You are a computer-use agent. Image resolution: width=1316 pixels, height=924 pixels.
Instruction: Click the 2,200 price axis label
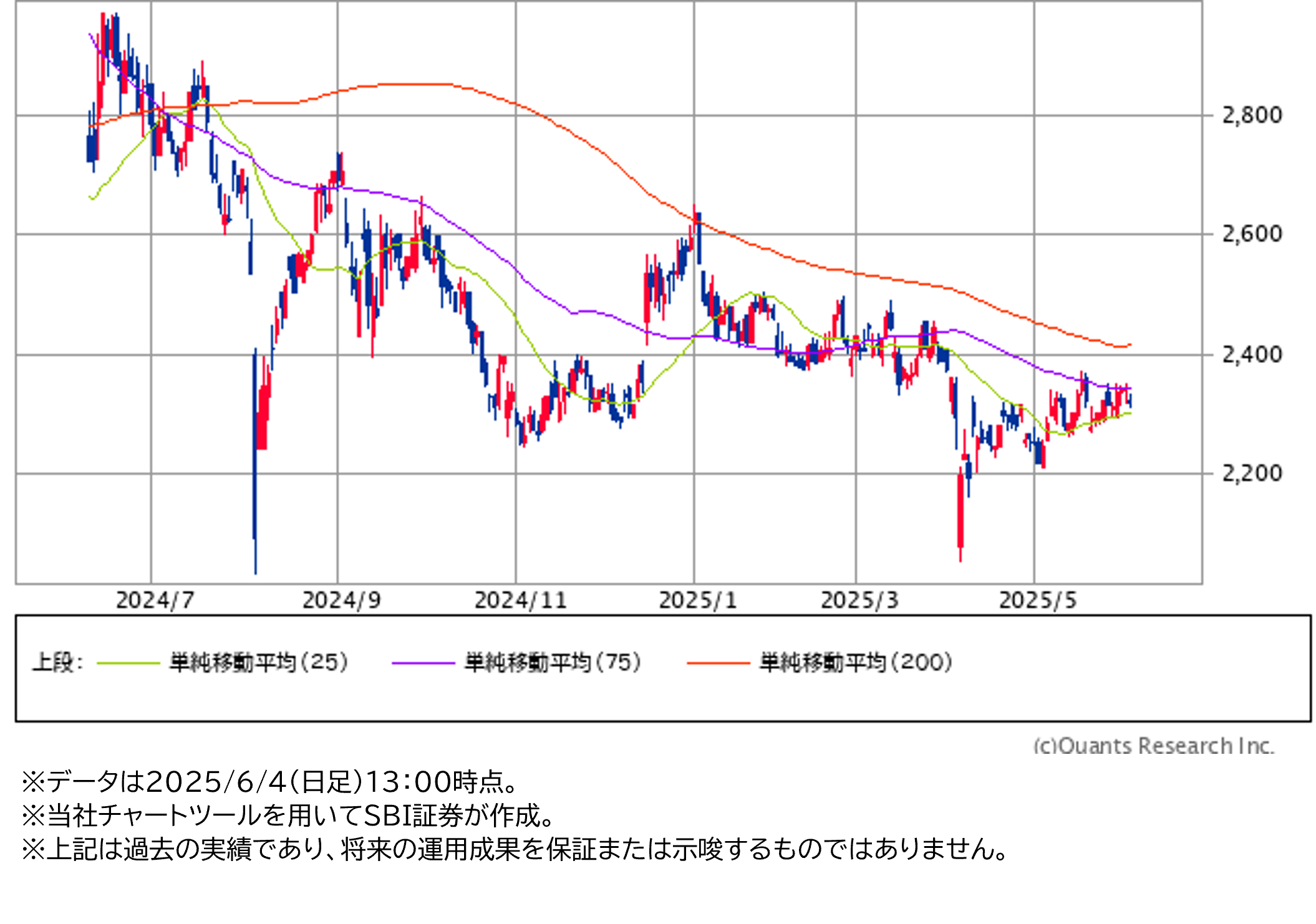coord(1251,473)
